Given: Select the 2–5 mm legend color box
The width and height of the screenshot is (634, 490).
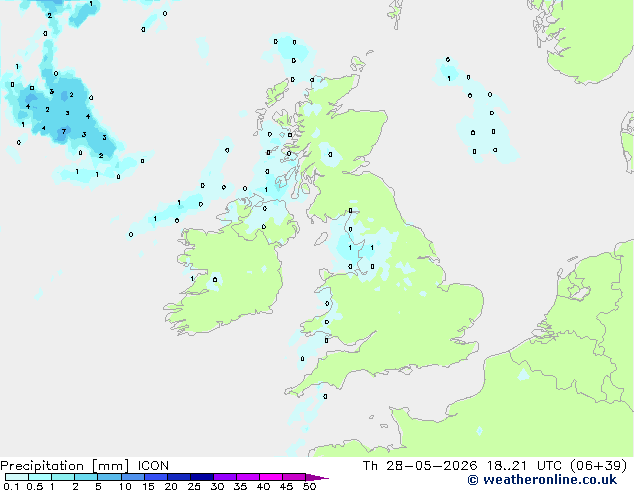Looking at the screenshot, I should tap(86, 477).
